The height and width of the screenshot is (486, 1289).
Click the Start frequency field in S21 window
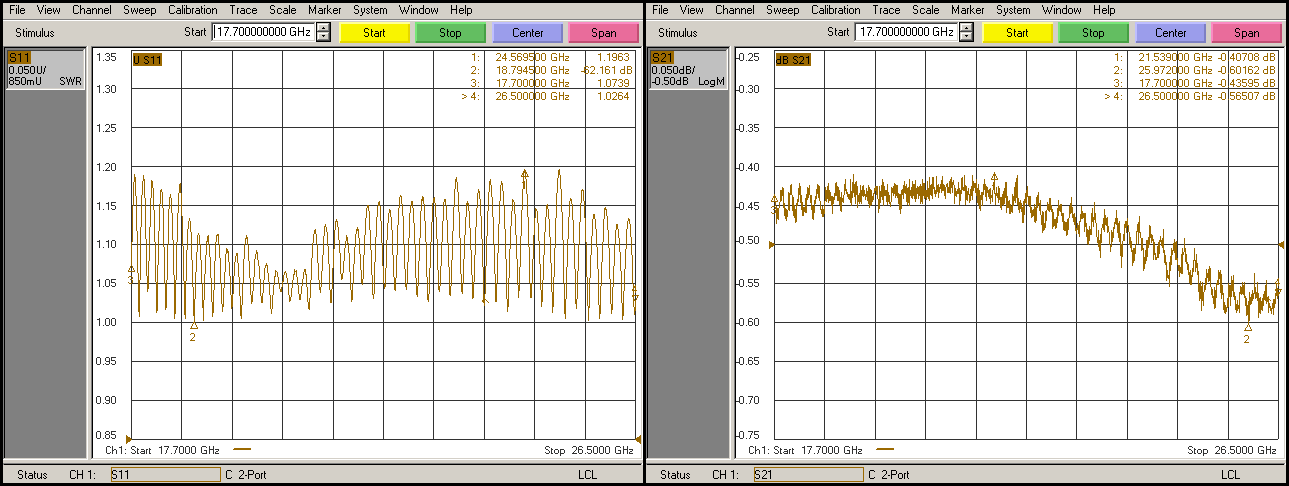coord(904,32)
